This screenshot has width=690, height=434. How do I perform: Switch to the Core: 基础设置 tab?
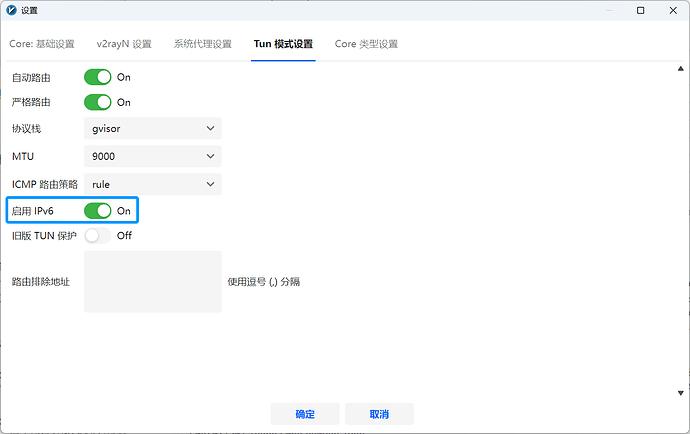(42, 44)
